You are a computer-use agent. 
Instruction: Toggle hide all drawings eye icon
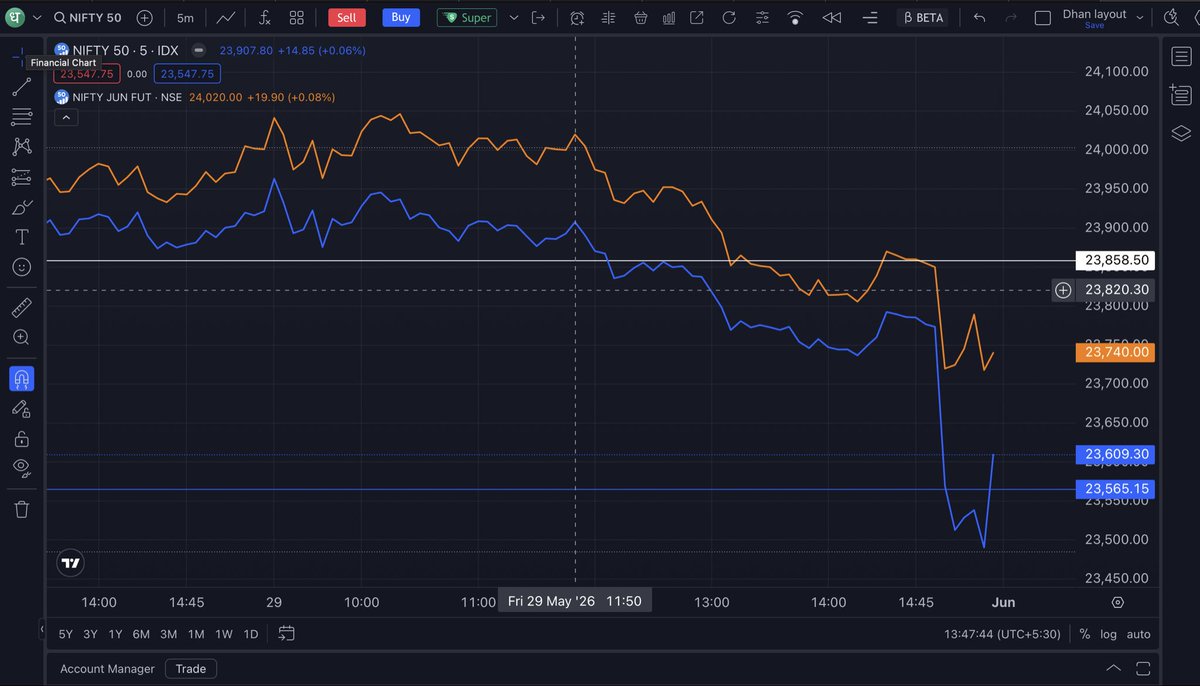[21, 468]
